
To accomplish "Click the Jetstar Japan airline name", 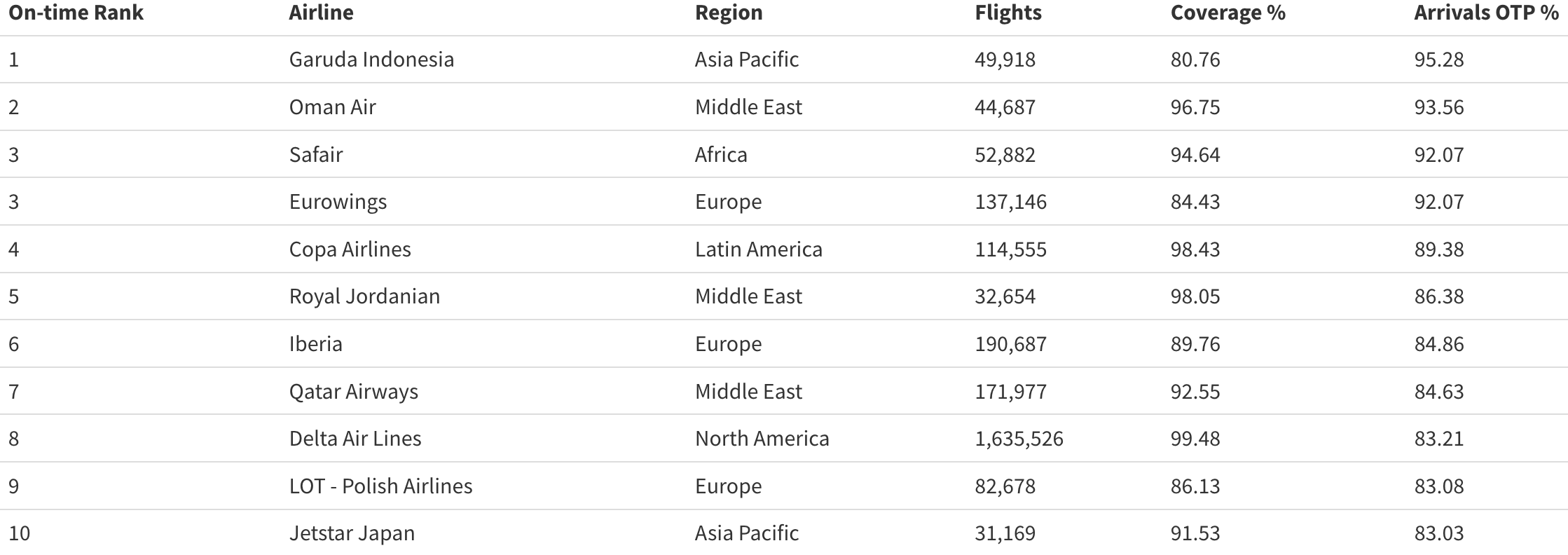I will (352, 533).
